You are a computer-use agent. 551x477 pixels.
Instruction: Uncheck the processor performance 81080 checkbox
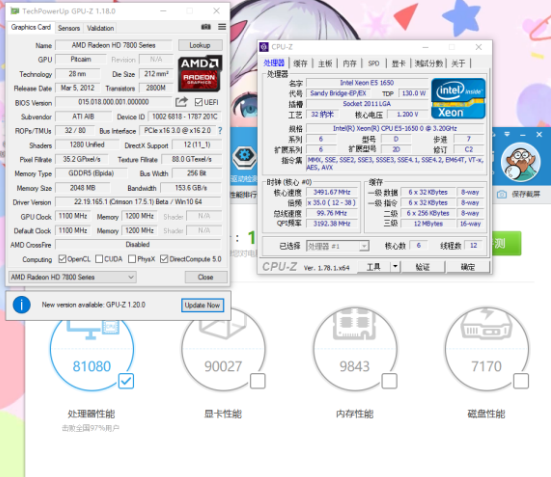[126, 381]
